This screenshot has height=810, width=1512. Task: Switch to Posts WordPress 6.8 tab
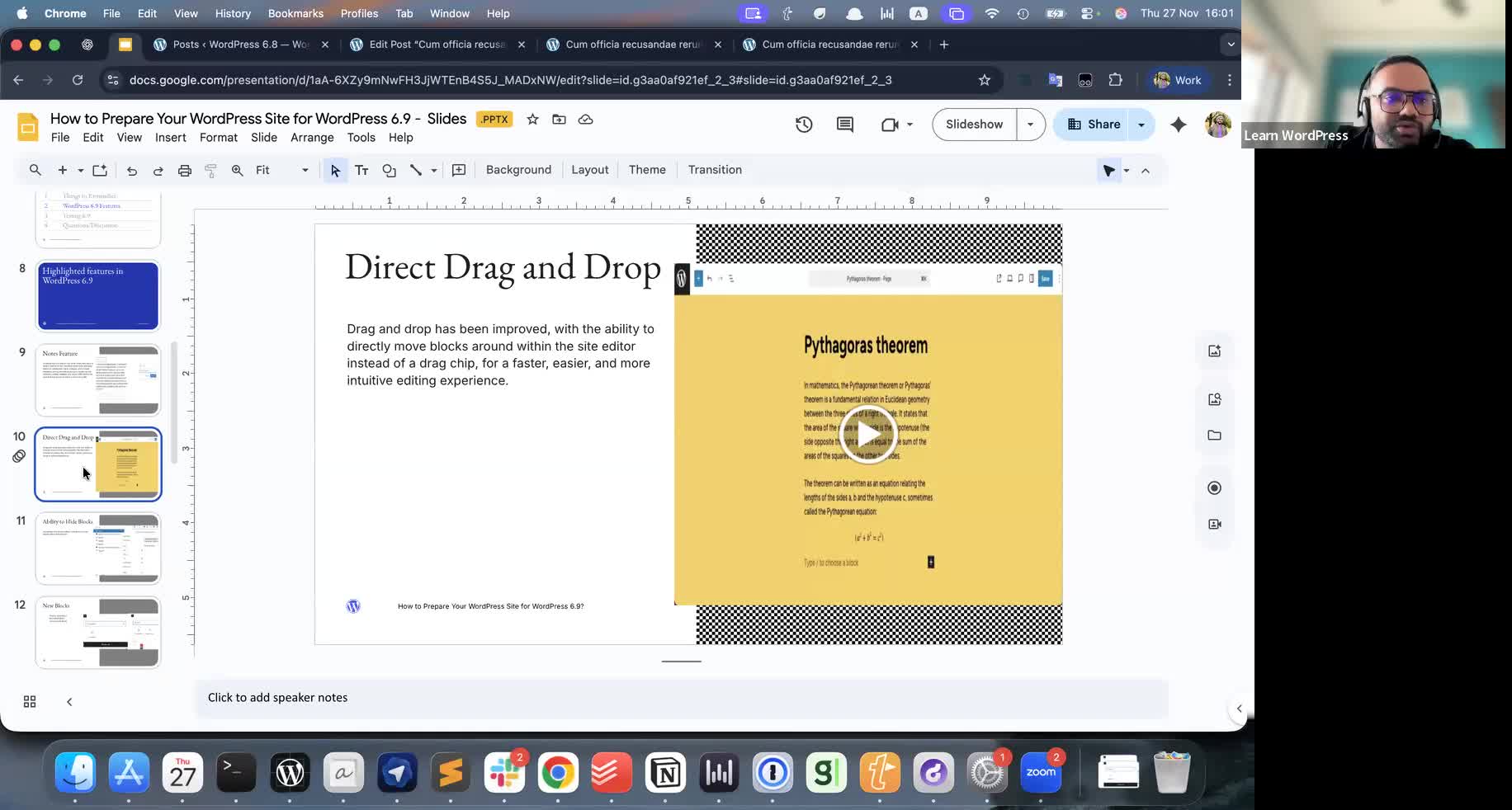(x=240, y=45)
